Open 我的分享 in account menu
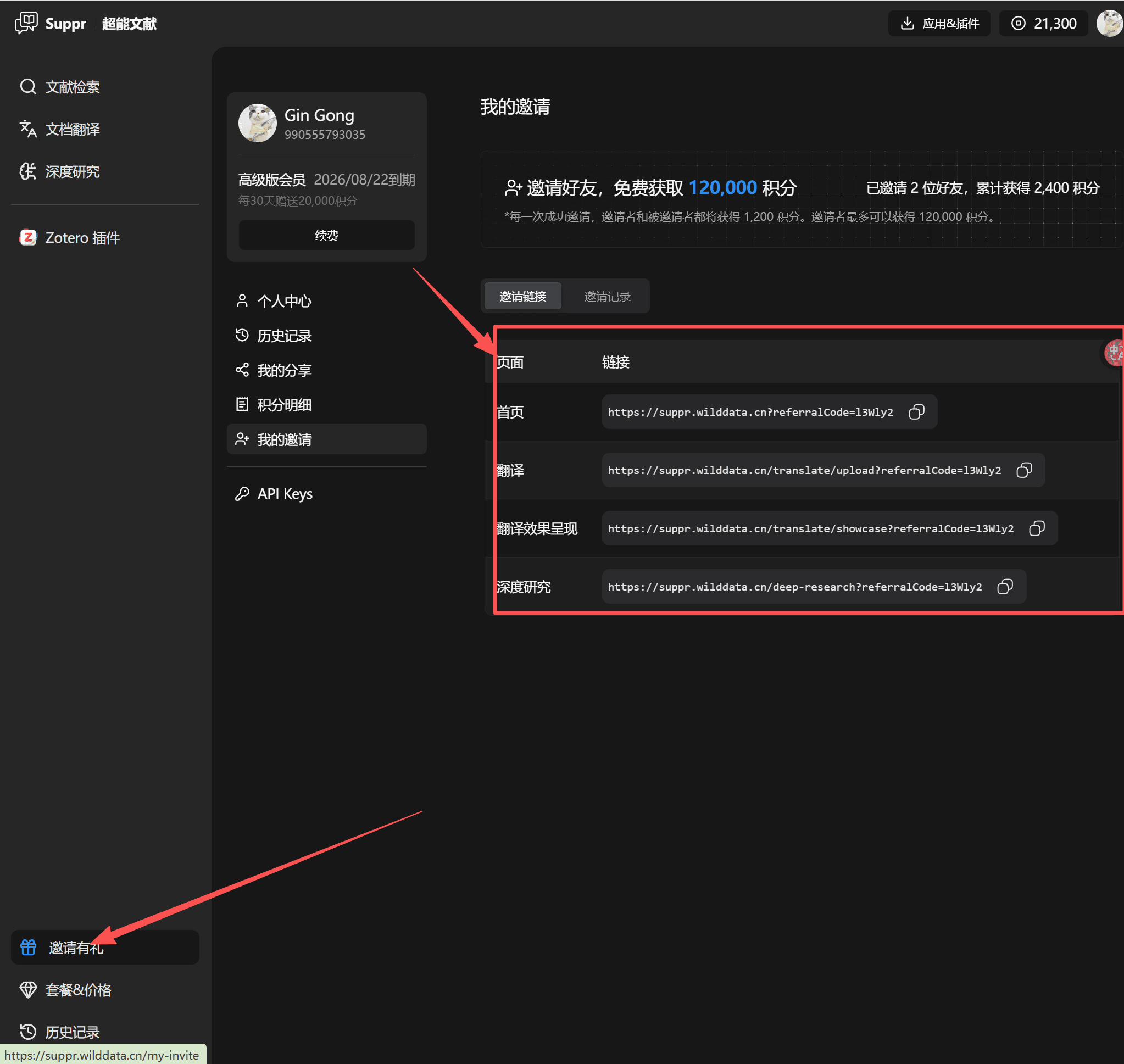 pos(283,370)
